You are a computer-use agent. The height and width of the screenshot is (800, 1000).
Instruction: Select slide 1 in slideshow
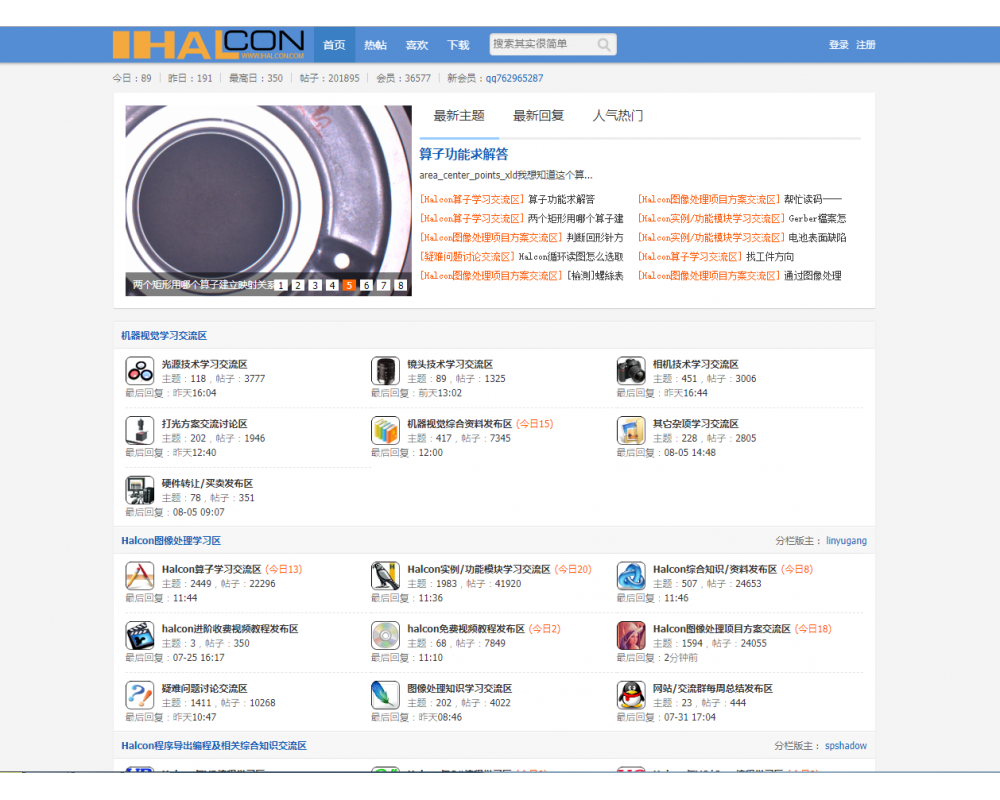(281, 285)
